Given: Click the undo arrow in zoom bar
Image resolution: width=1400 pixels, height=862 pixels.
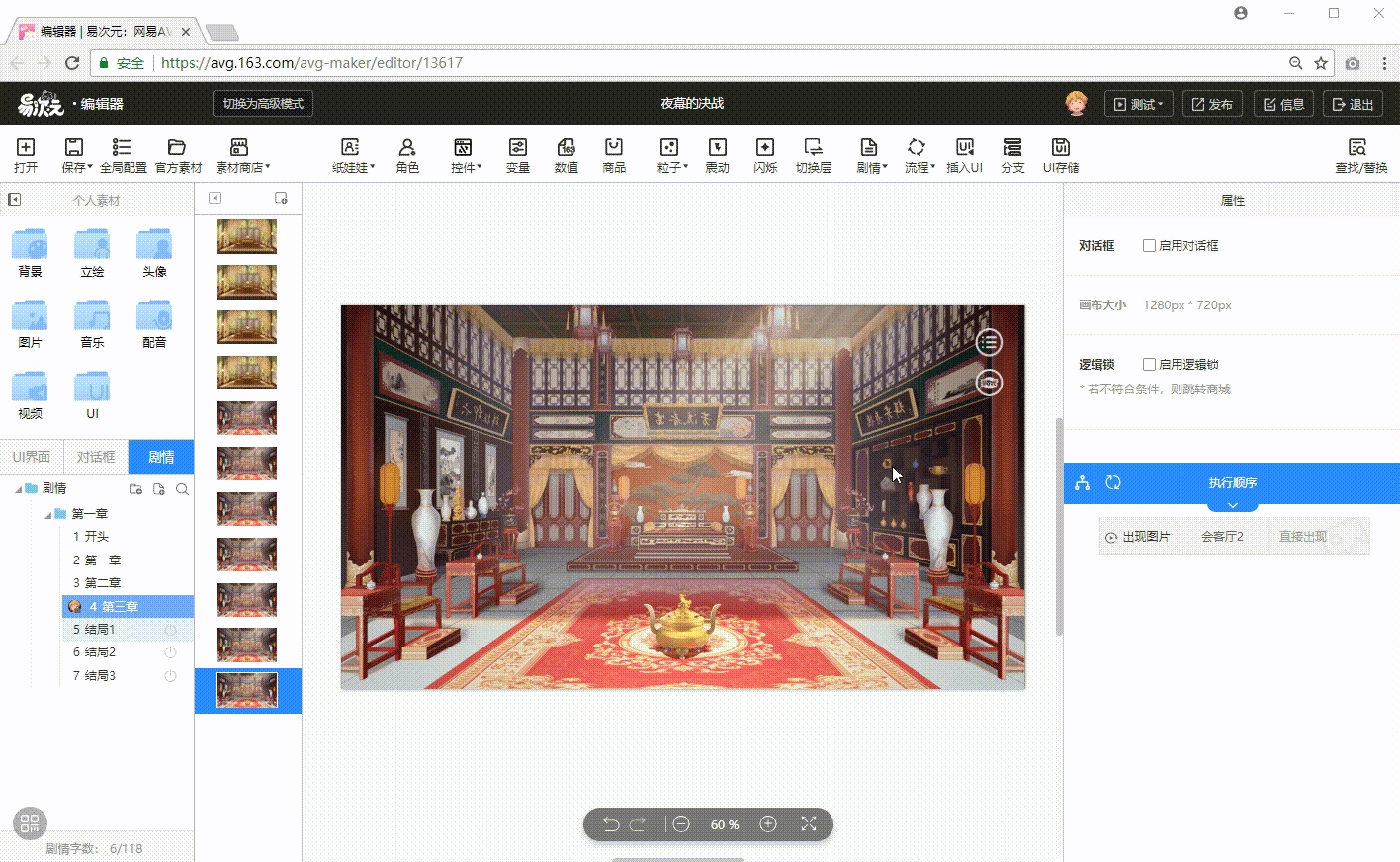Looking at the screenshot, I should click(611, 824).
